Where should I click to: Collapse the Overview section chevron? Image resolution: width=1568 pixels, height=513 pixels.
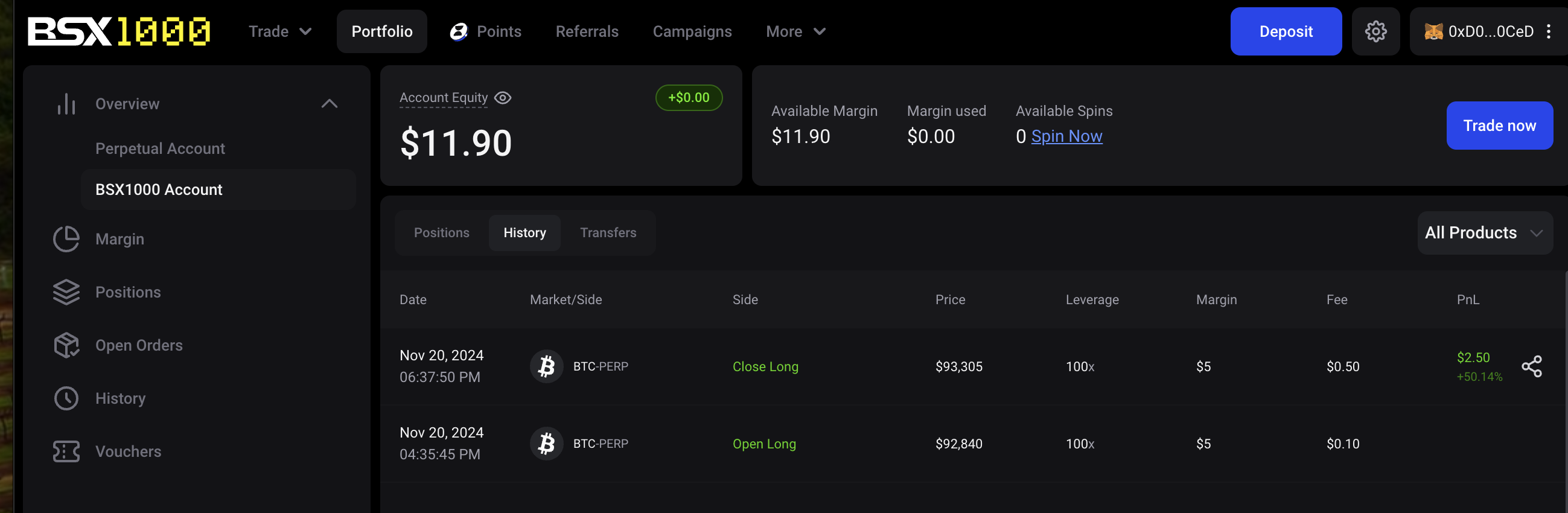330,104
